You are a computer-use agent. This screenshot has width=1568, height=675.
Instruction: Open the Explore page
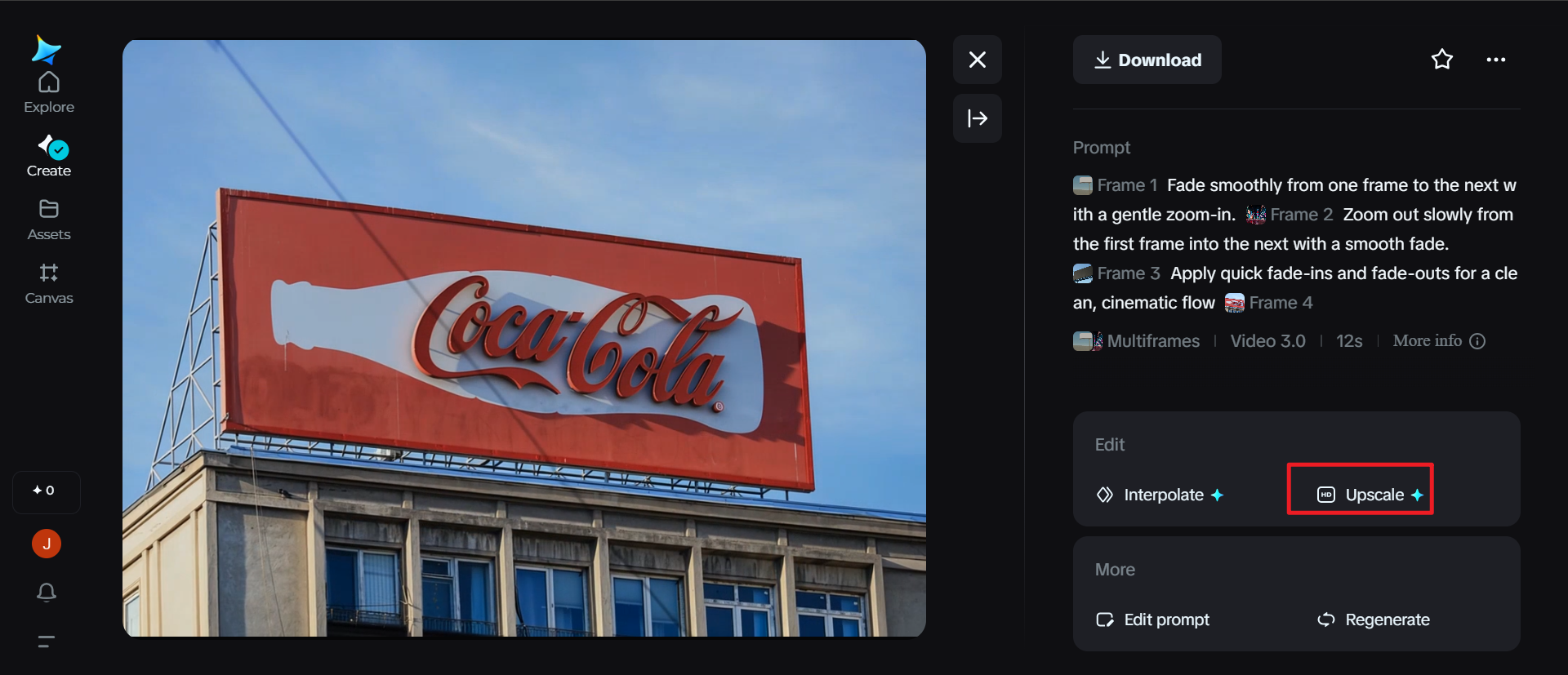(49, 93)
